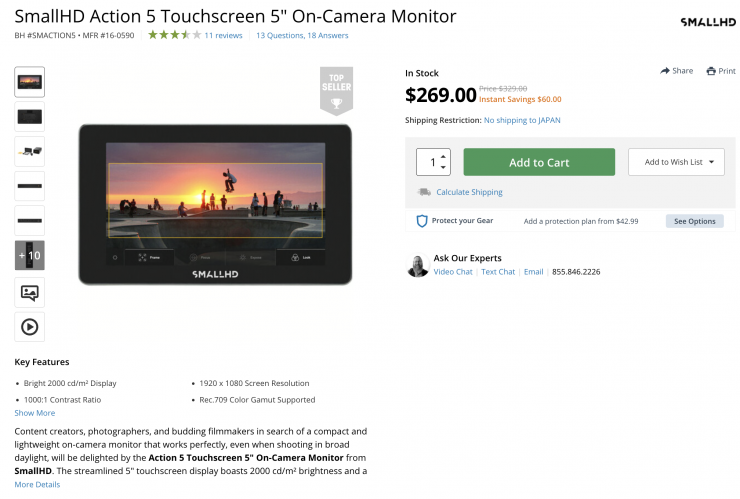Show the +10 more images thumbnail

point(30,255)
